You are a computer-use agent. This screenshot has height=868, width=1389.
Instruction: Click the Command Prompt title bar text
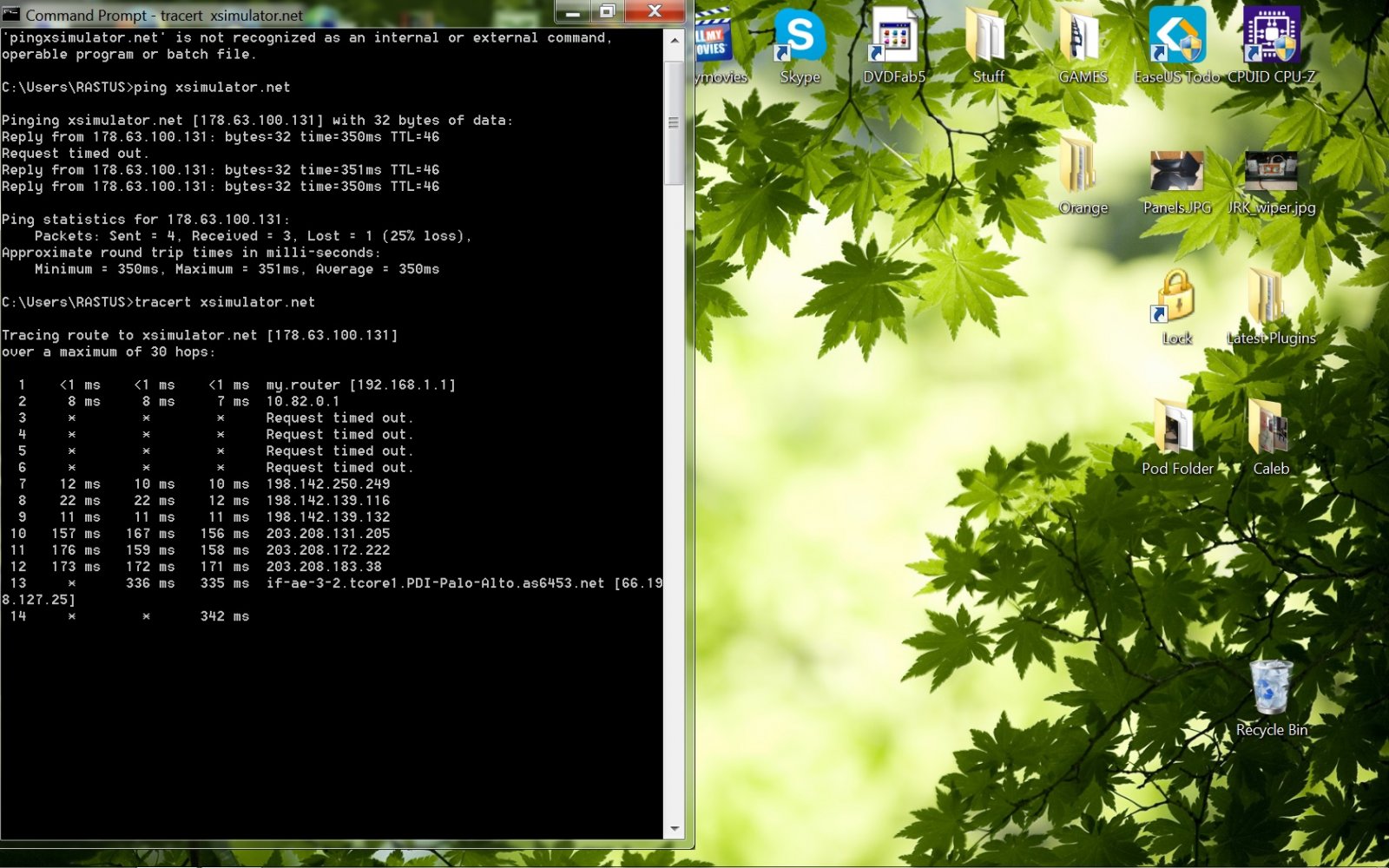click(164, 16)
